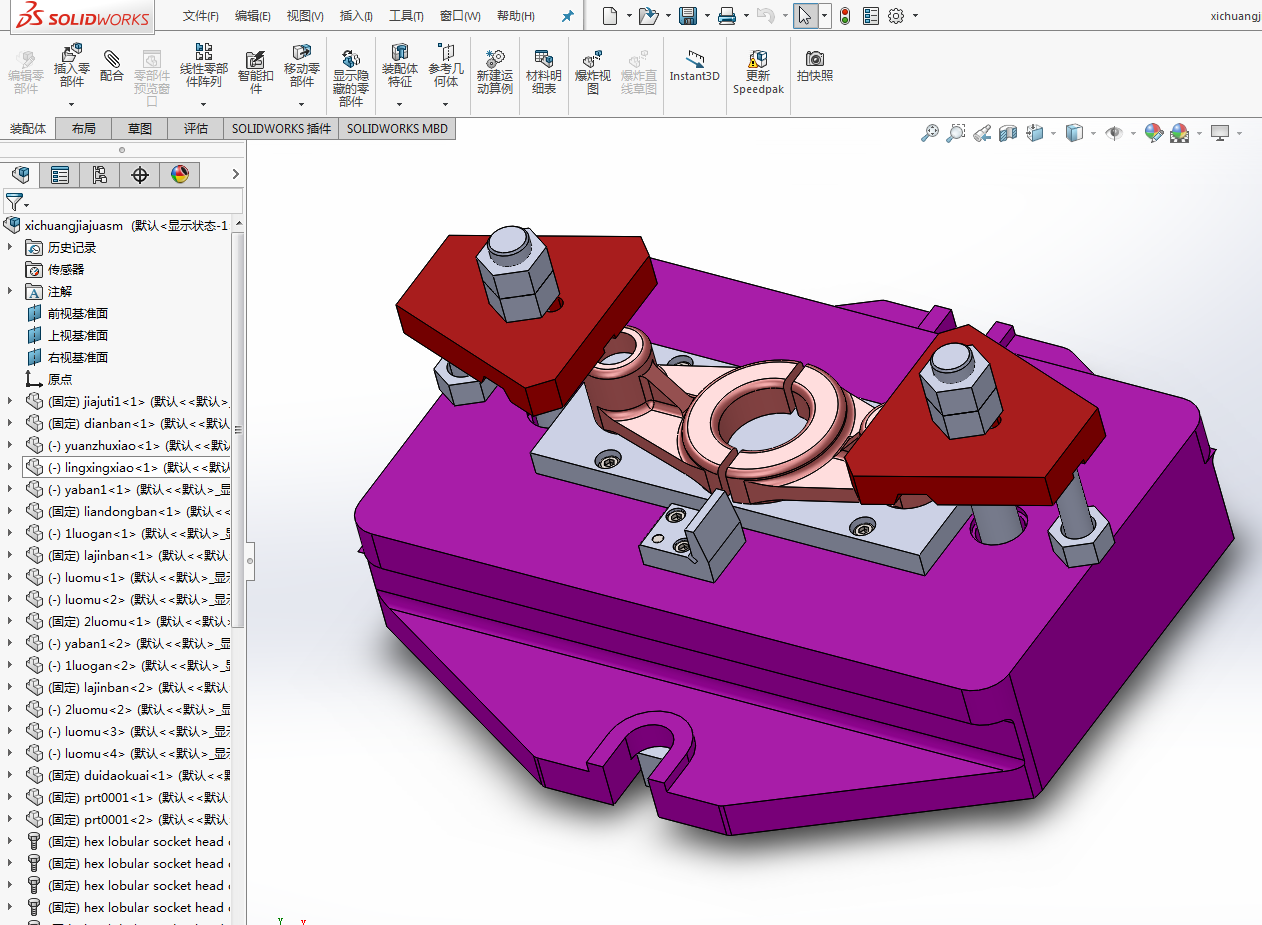
Task: Click the Rebuild traffic light icon
Action: click(845, 16)
